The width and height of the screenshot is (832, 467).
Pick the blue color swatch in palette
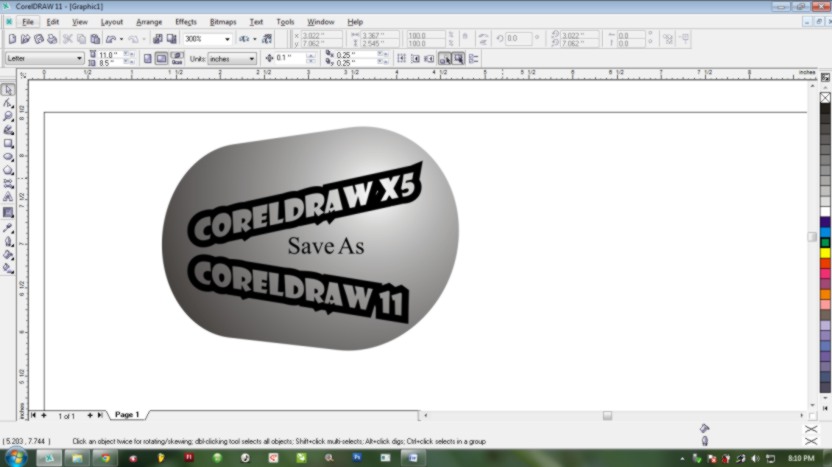(x=825, y=232)
